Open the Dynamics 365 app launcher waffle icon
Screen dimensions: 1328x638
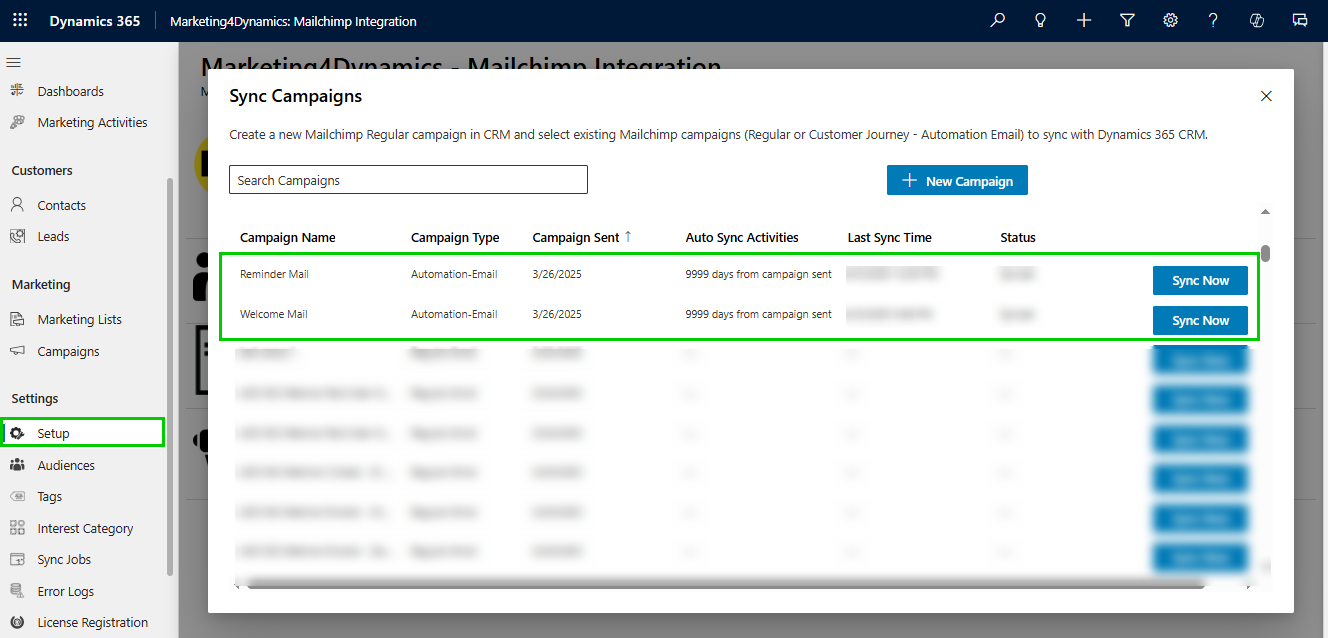(x=19, y=19)
